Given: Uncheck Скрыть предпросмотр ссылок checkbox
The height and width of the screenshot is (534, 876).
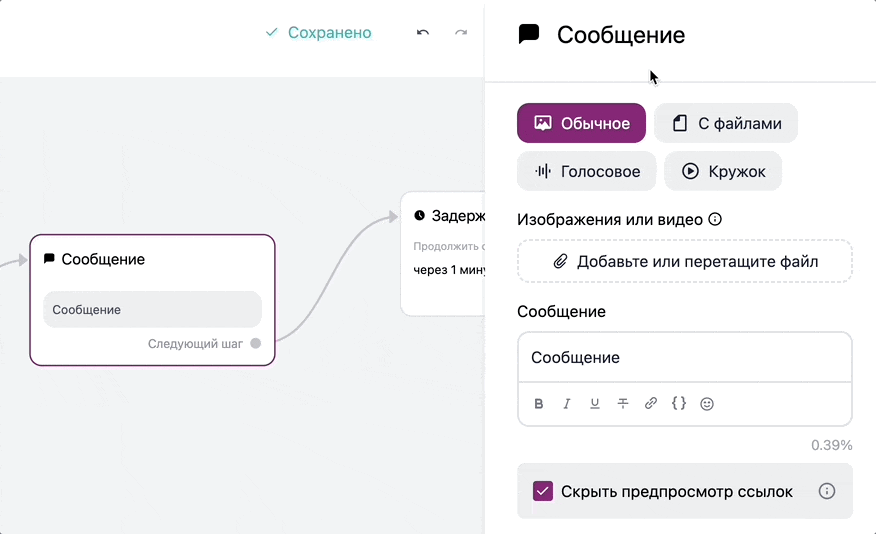Looking at the screenshot, I should click(x=542, y=491).
